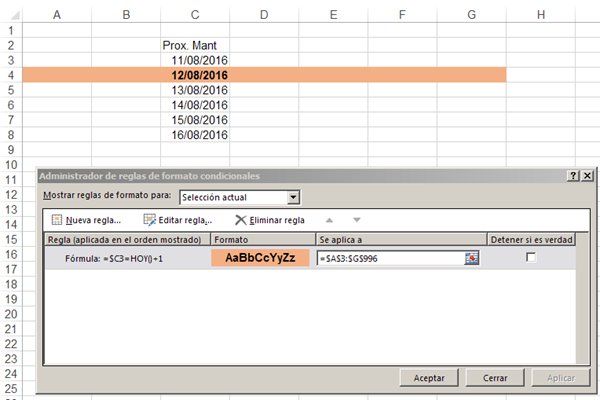Select row 20 header
This screenshot has height=400, width=600.
(x=11, y=314)
